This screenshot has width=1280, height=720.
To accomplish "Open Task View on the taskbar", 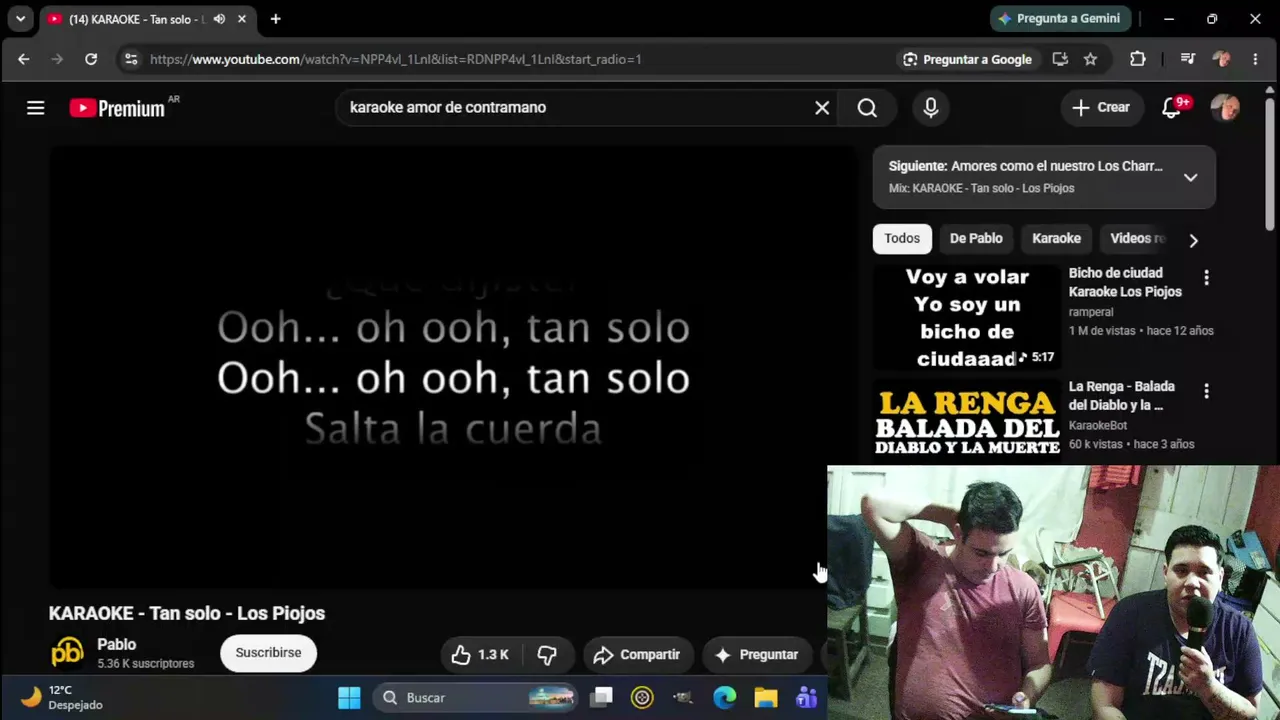I will (x=601, y=698).
